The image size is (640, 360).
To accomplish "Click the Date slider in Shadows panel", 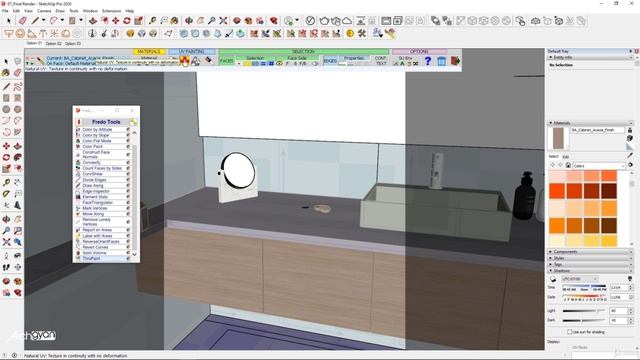I will pos(584,297).
